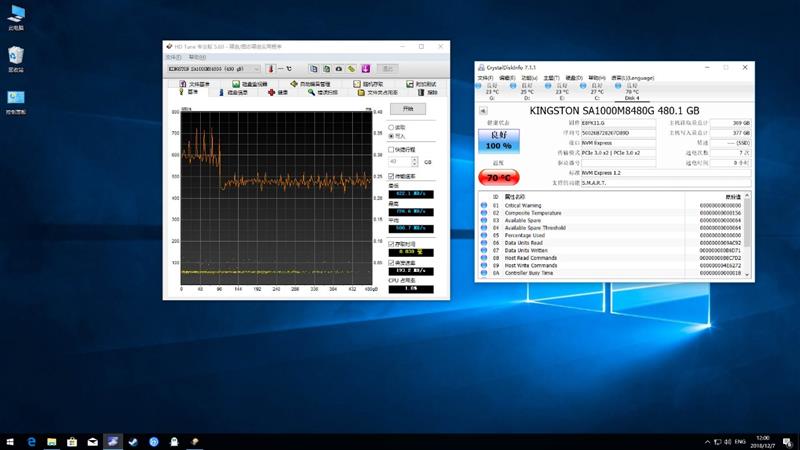The height and width of the screenshot is (450, 800).
Task: Click the short stroke value field showing 40
Action: 399,162
